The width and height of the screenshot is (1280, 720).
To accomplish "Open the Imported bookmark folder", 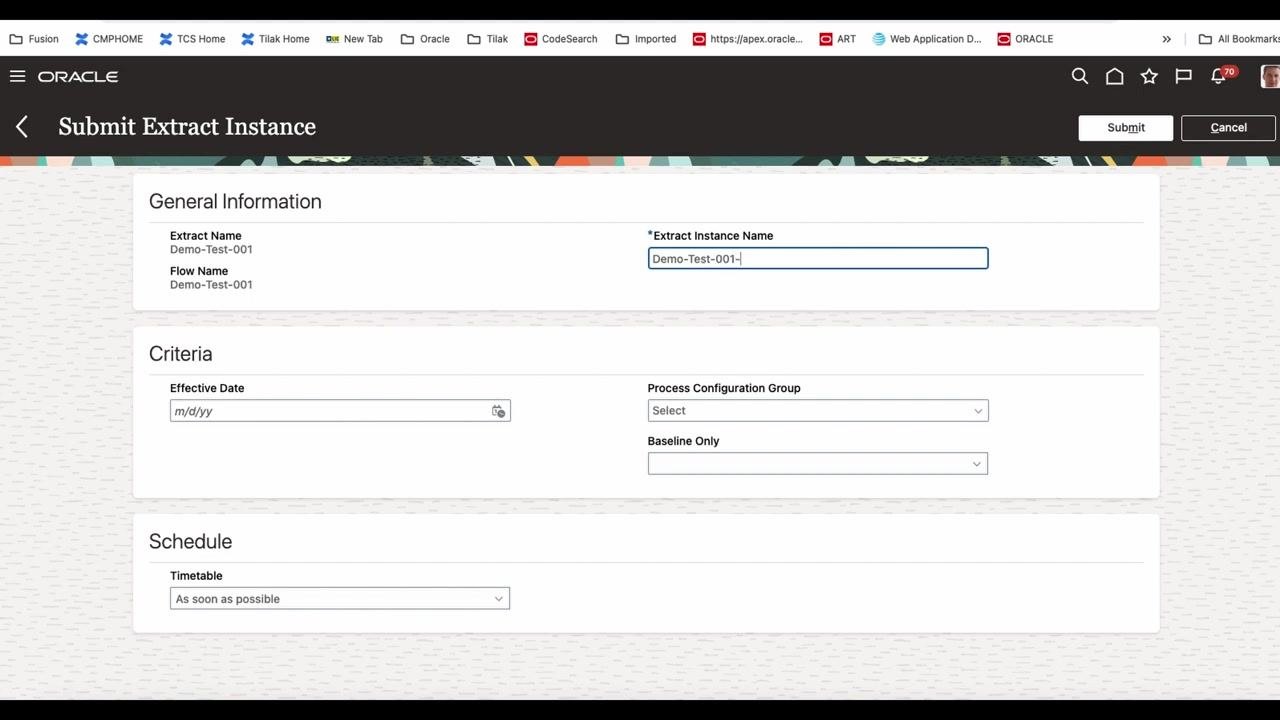I will 646,39.
